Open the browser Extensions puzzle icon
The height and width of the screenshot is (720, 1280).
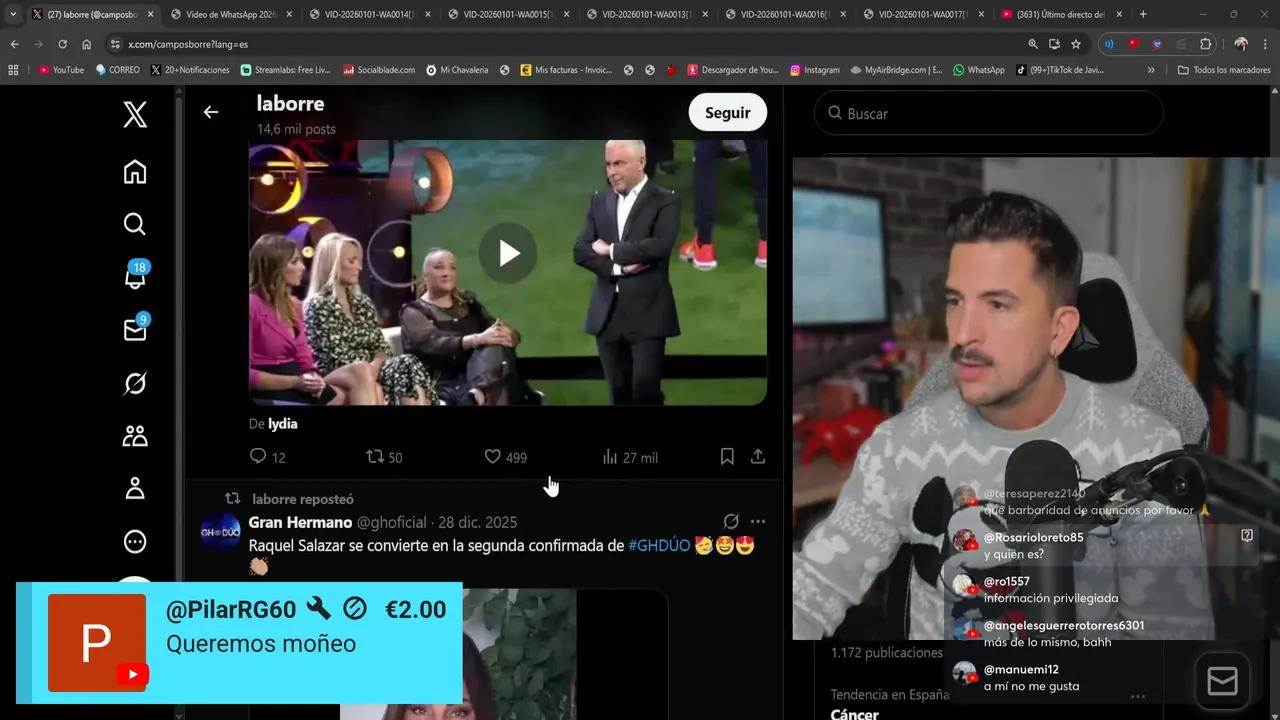point(1206,44)
